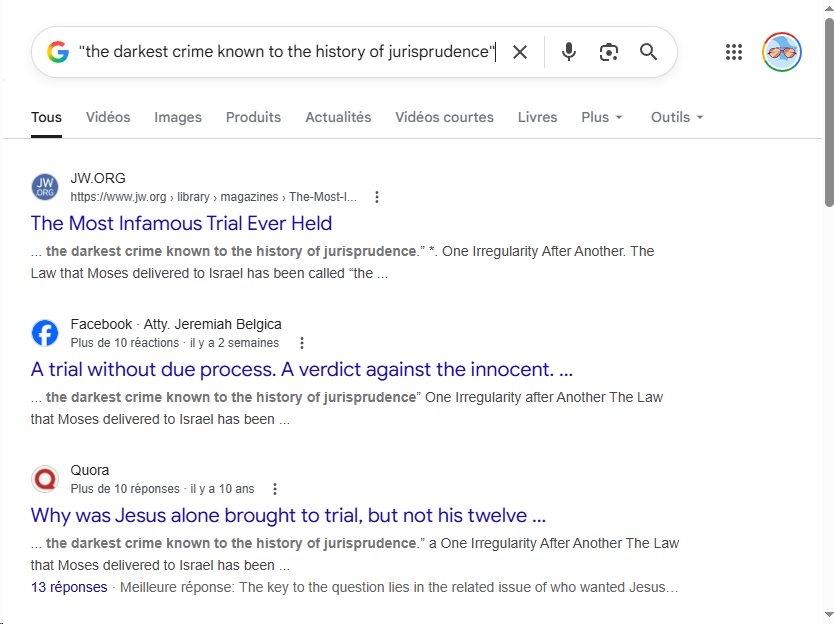Open three-dot menu for JW.ORG result

(377, 197)
